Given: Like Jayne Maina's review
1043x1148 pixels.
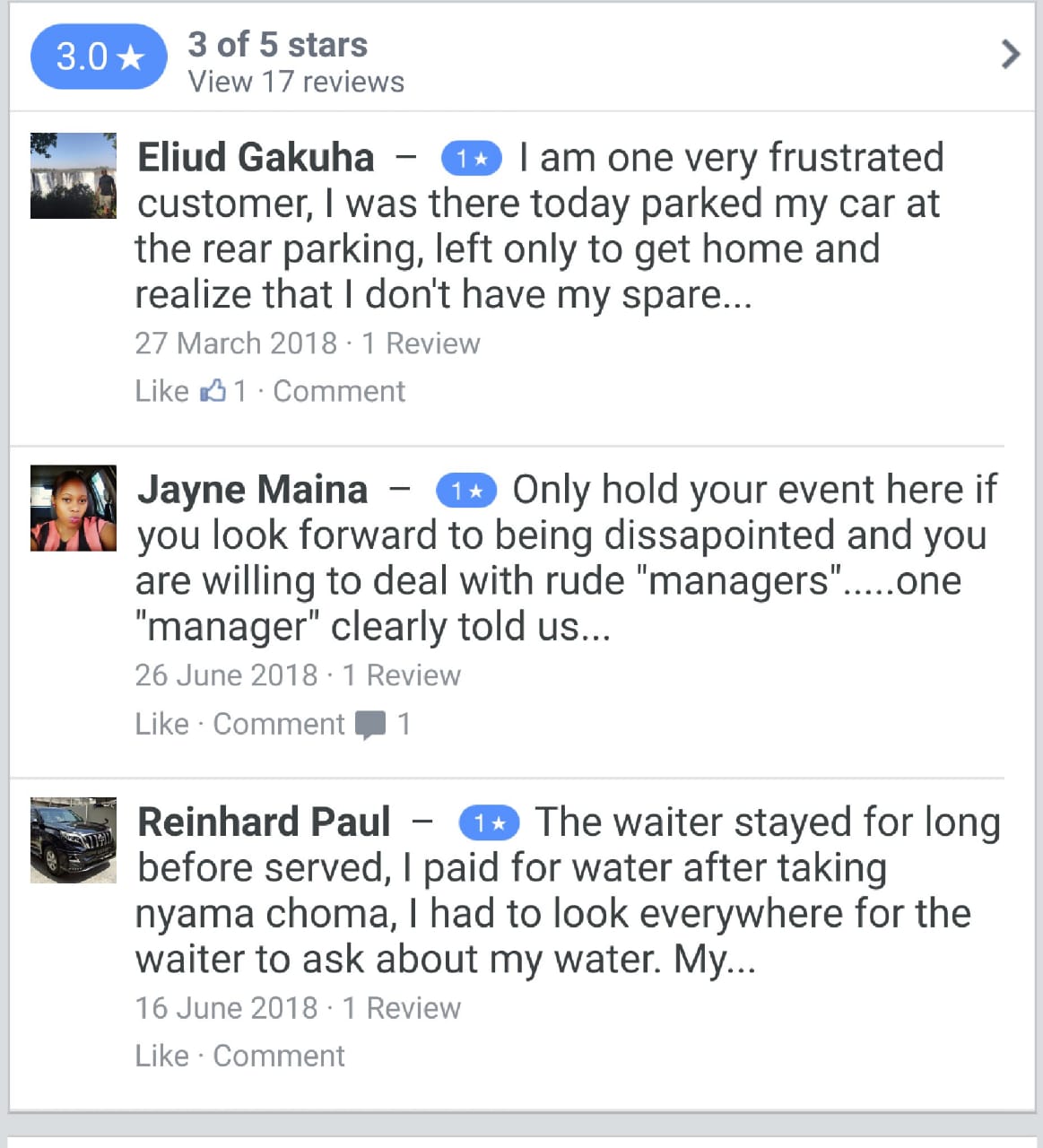Looking at the screenshot, I should point(161,724).
